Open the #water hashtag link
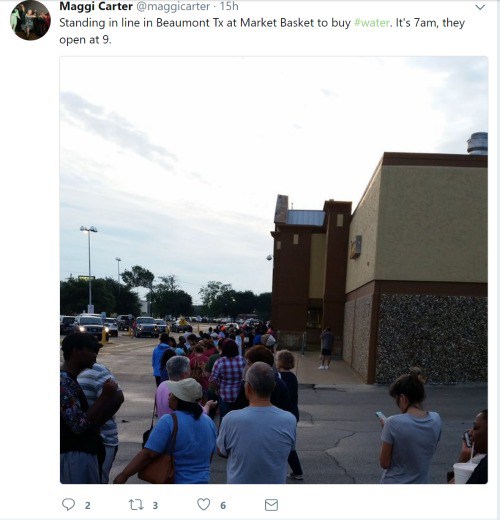 coord(372,23)
